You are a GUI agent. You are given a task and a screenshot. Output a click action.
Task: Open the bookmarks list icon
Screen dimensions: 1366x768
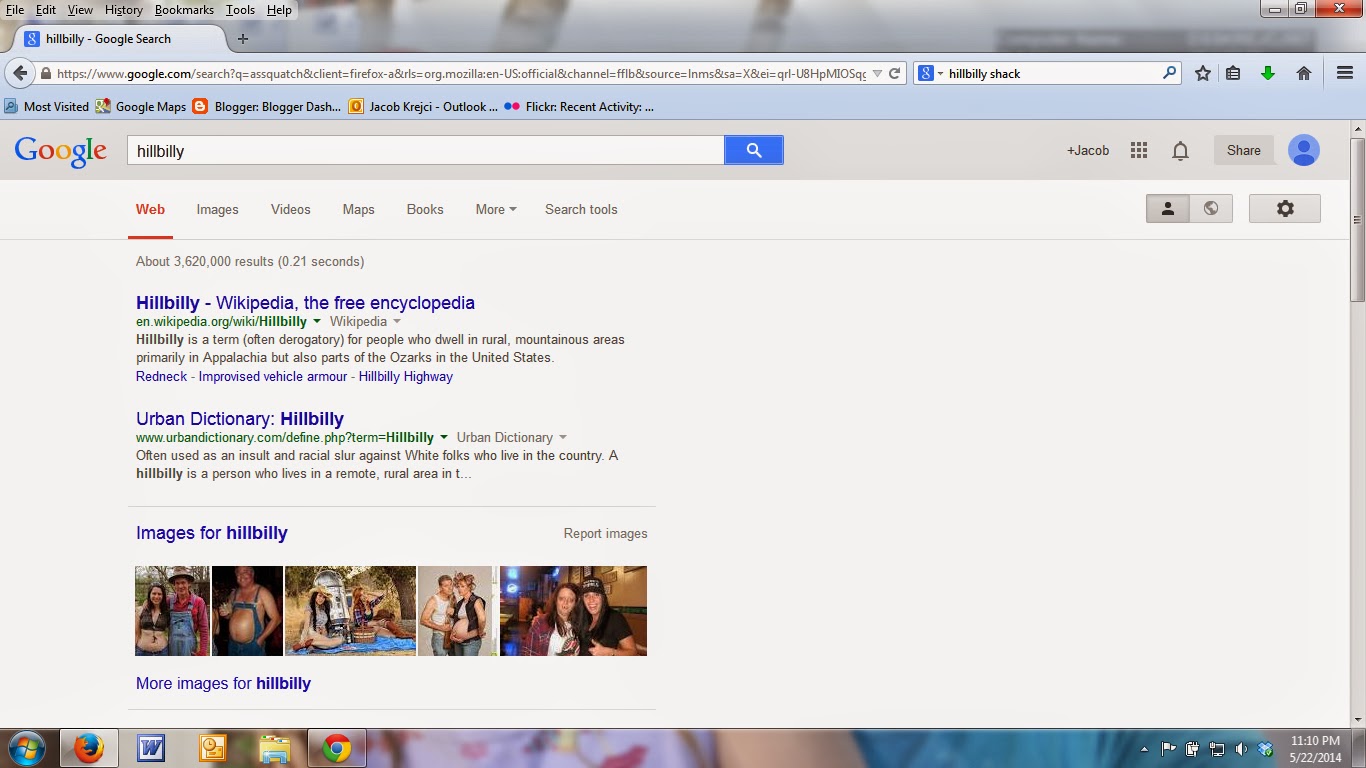pyautogui.click(x=1233, y=73)
